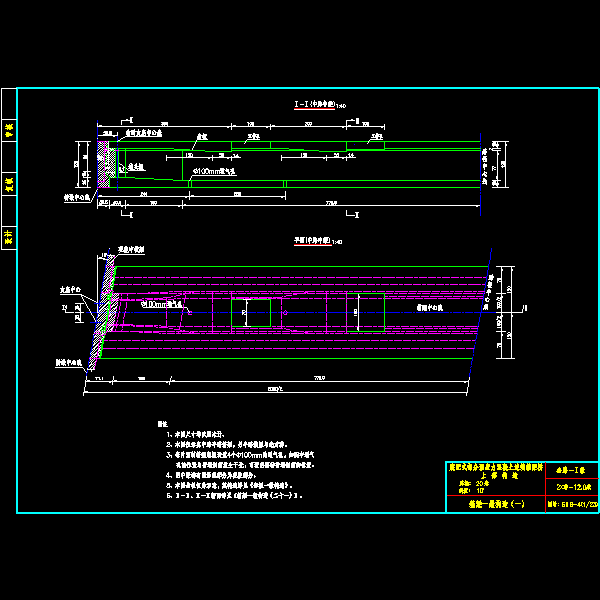
Task: Click note line 5 in the notes list
Action: point(230,485)
